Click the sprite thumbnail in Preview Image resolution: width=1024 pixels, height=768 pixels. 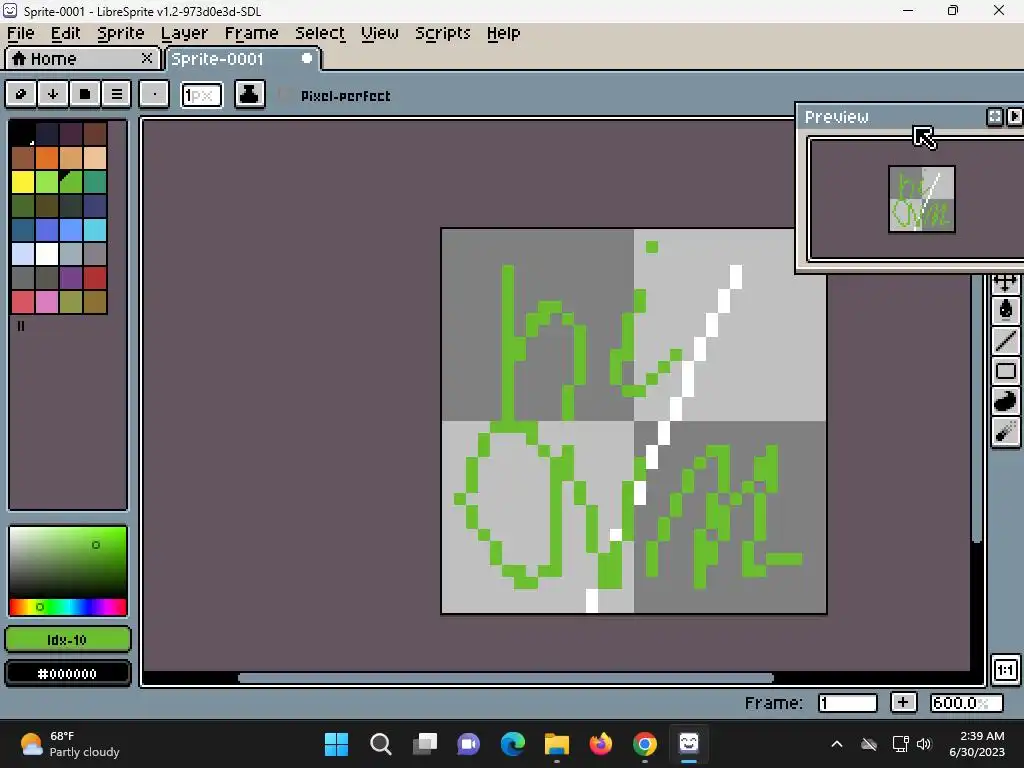coord(921,199)
